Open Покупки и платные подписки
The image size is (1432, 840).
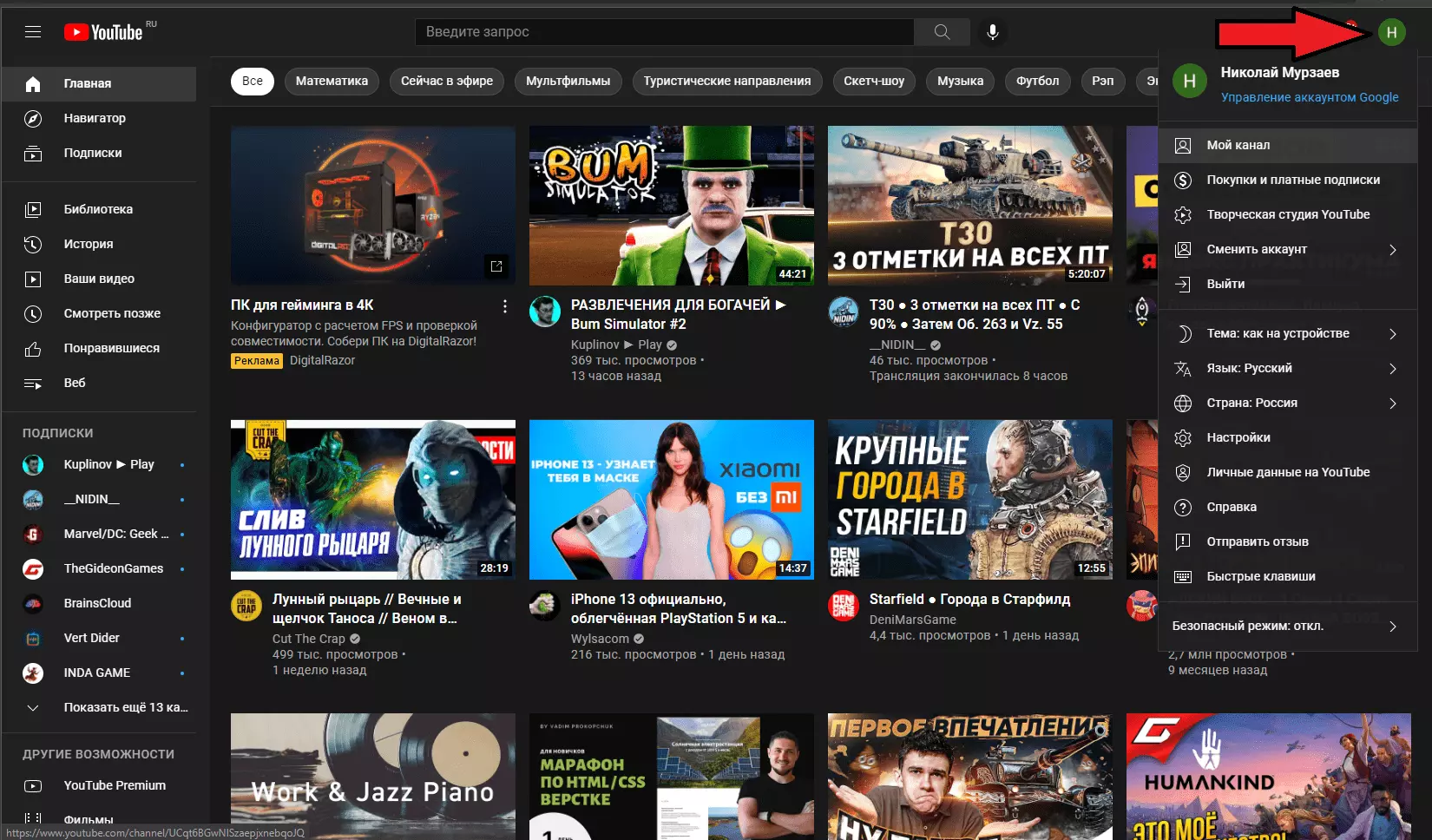tap(1288, 180)
